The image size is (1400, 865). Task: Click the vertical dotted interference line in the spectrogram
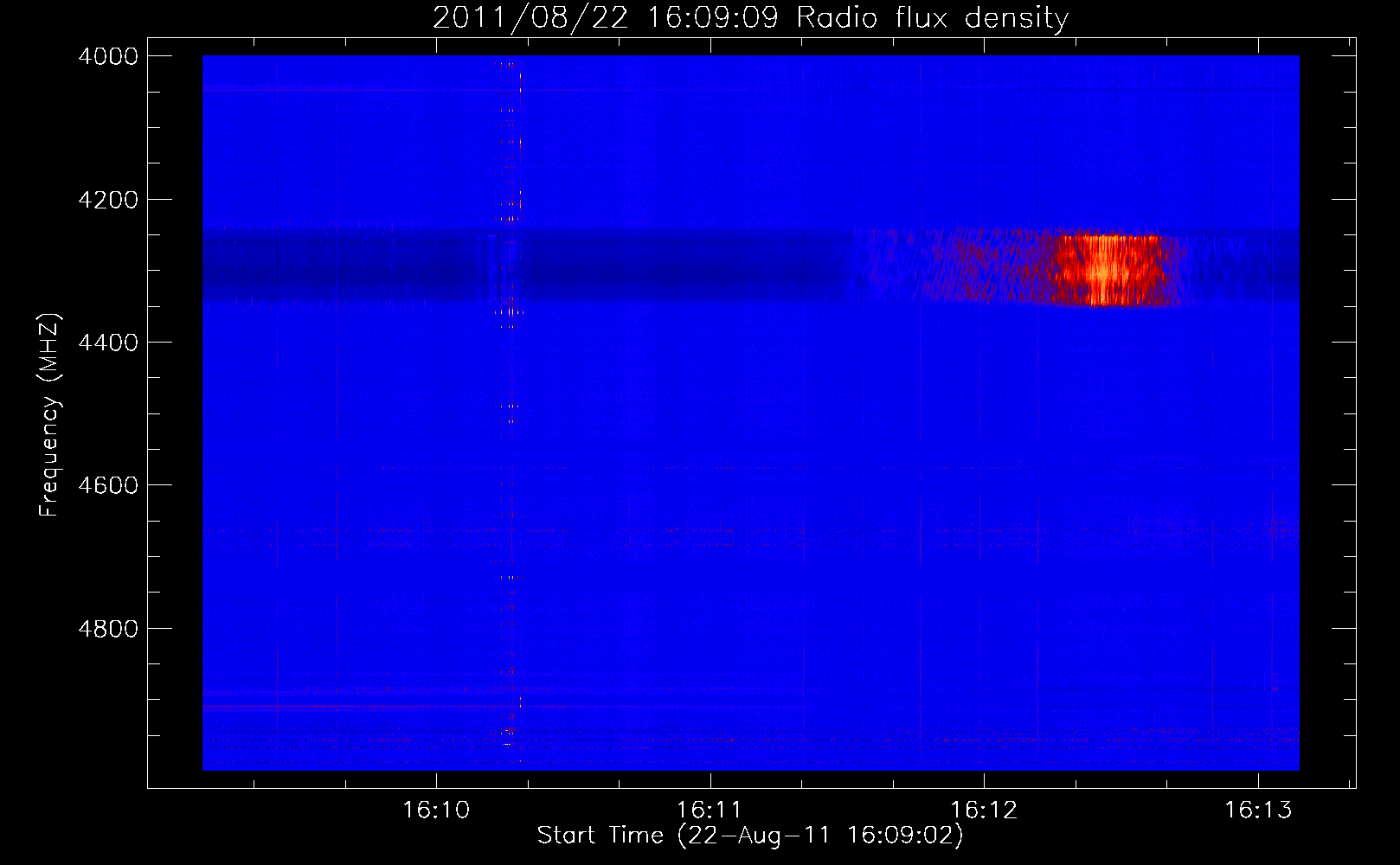tap(511, 407)
